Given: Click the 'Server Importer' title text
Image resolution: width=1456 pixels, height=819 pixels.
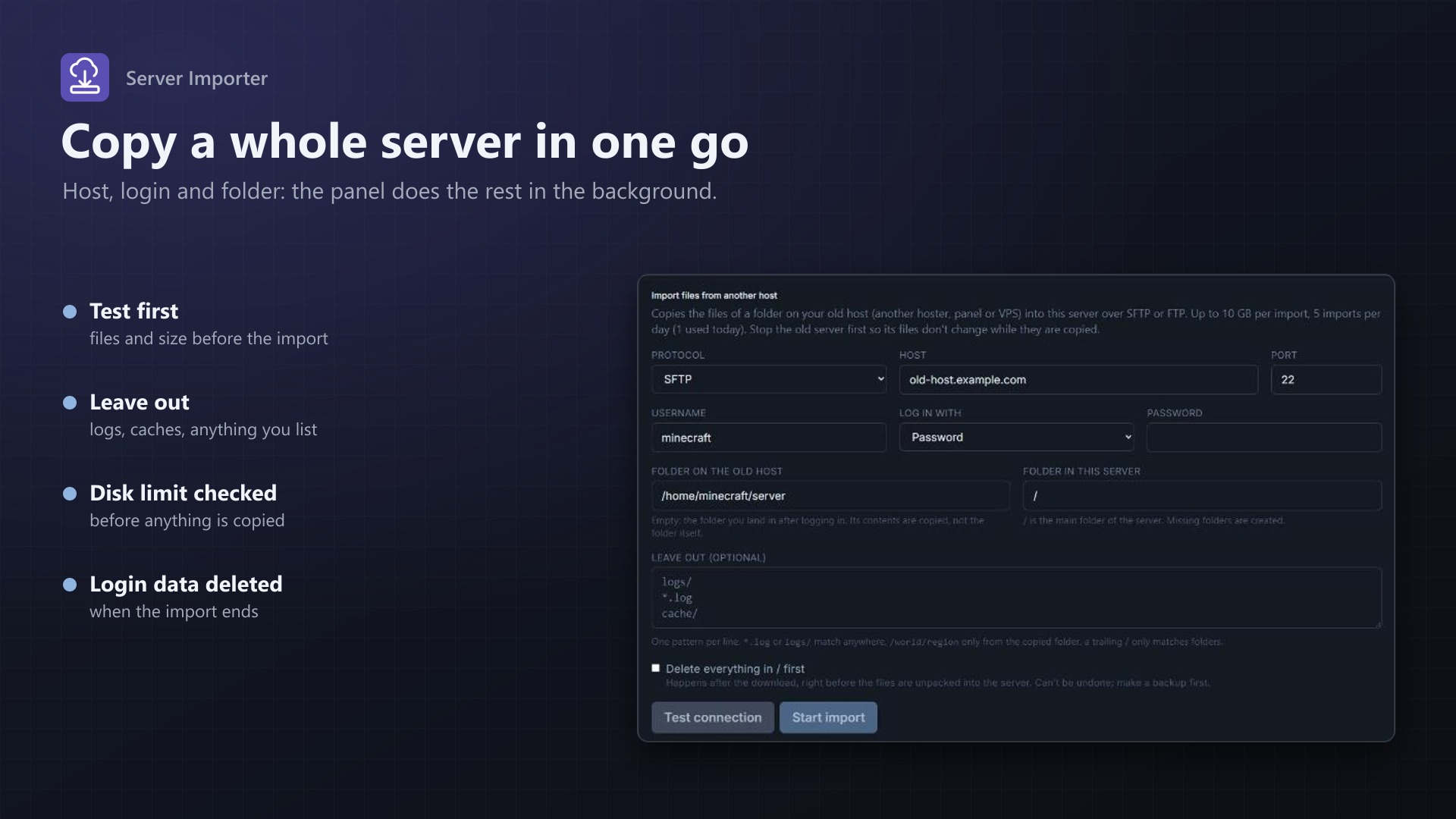Looking at the screenshot, I should (196, 78).
